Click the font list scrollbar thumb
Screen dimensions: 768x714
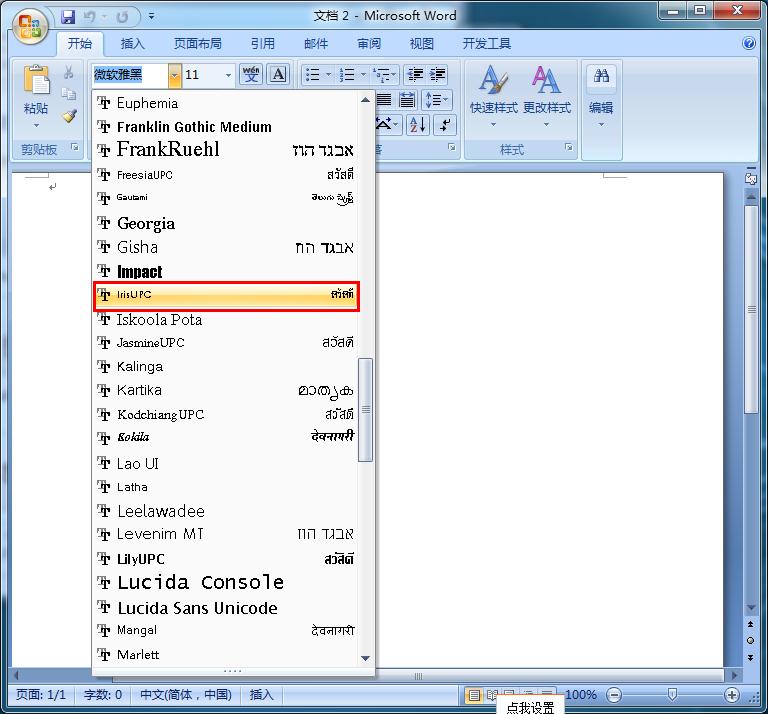coord(365,410)
